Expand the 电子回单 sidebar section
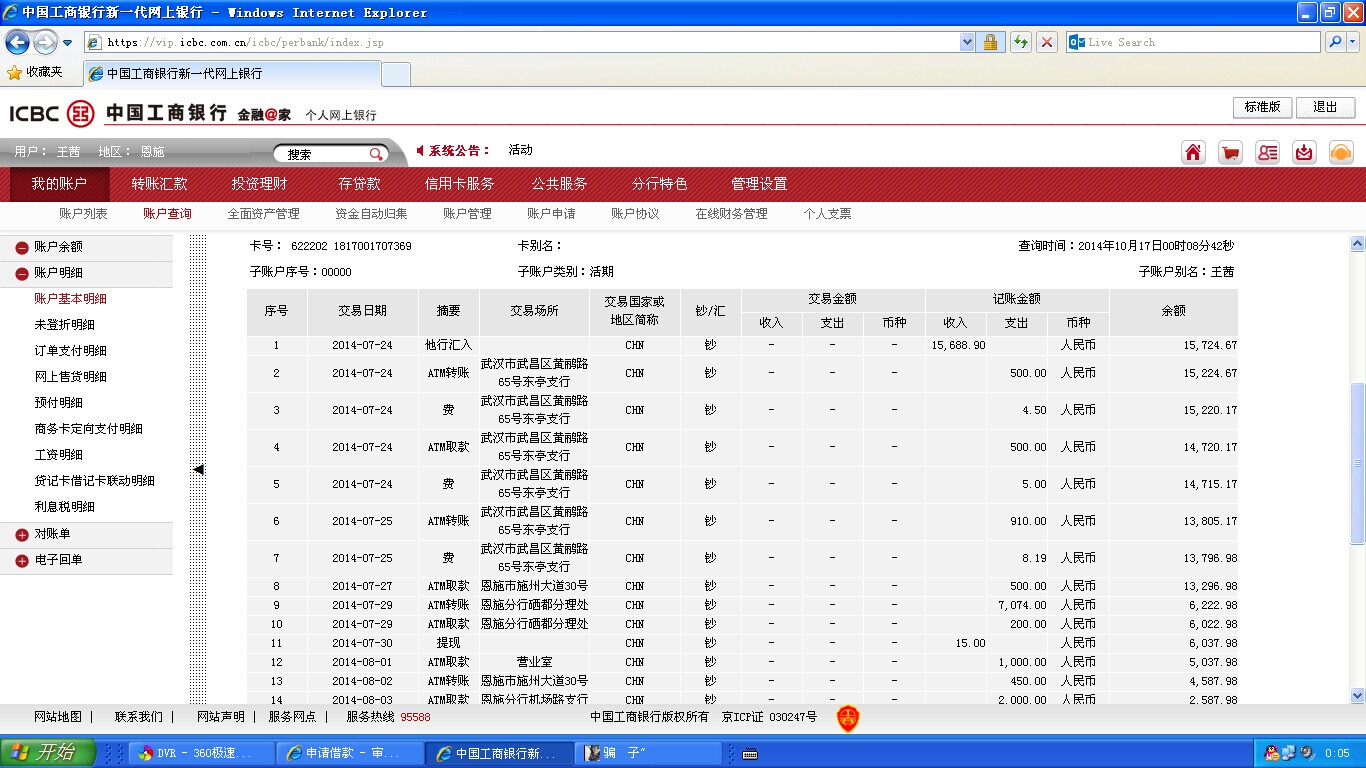The width and height of the screenshot is (1366, 768). click(x=22, y=561)
